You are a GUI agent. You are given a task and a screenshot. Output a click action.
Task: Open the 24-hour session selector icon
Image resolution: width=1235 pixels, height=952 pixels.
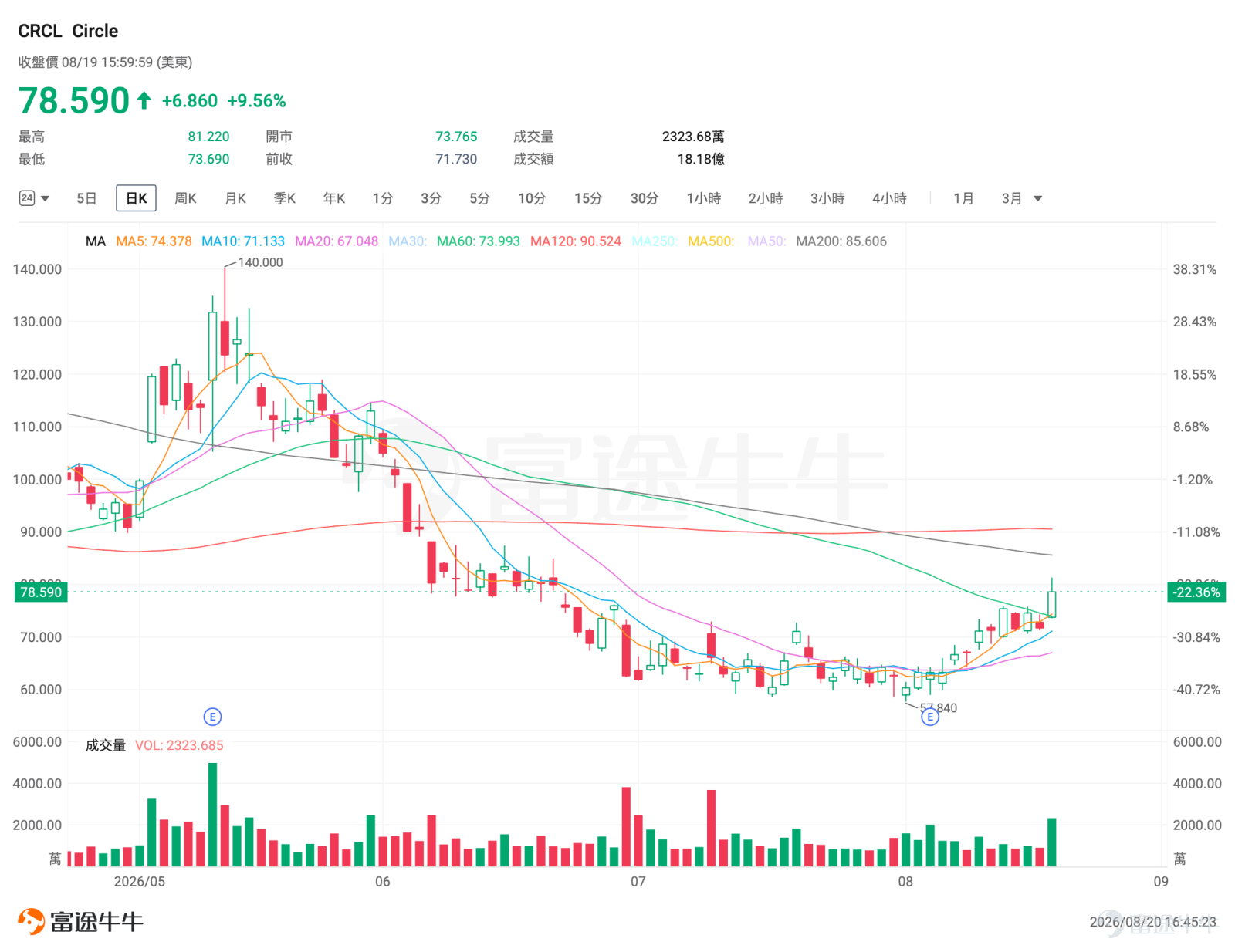(27, 198)
